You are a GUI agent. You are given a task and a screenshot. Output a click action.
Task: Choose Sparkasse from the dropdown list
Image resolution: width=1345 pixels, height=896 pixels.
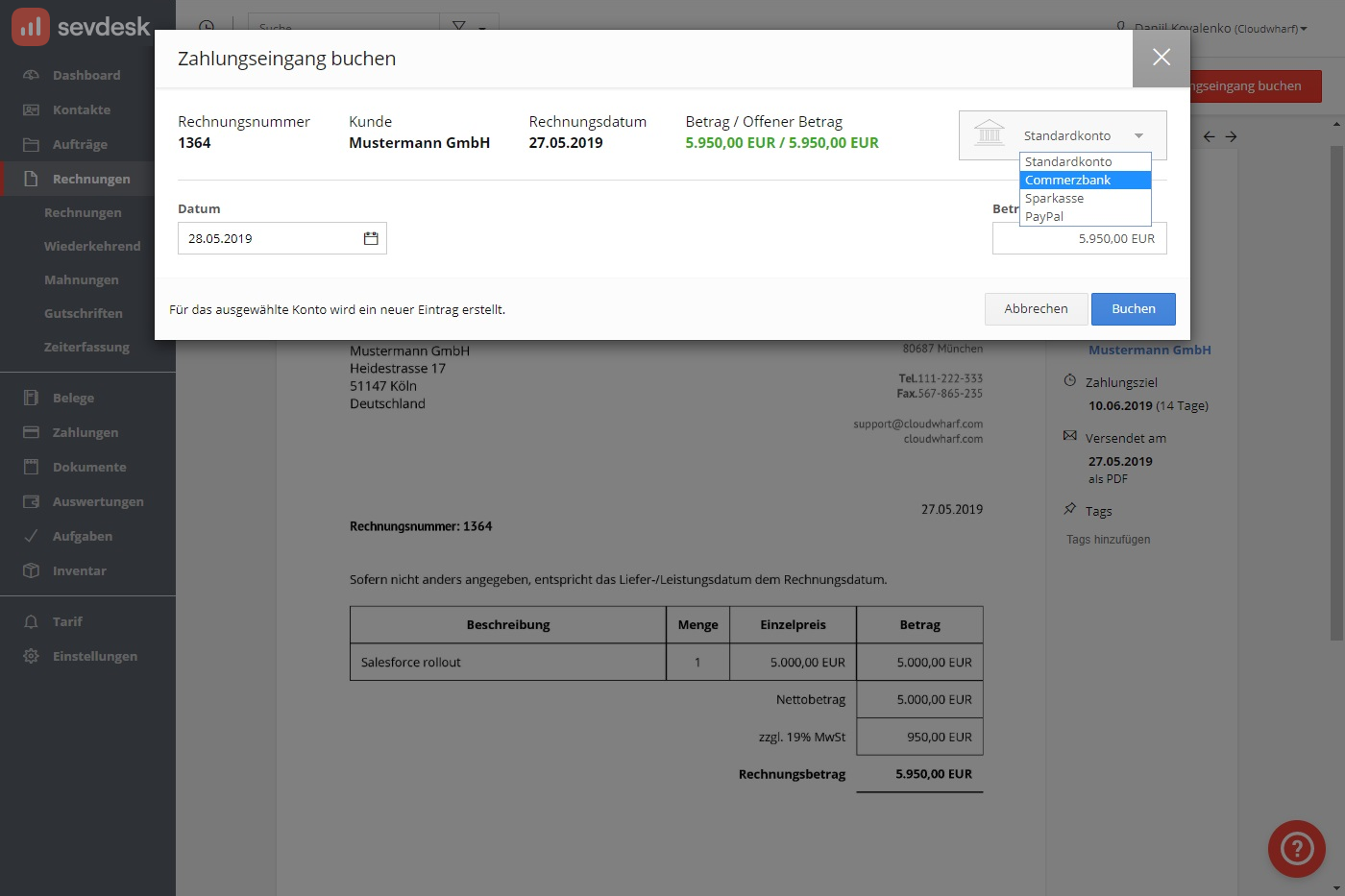point(1086,198)
